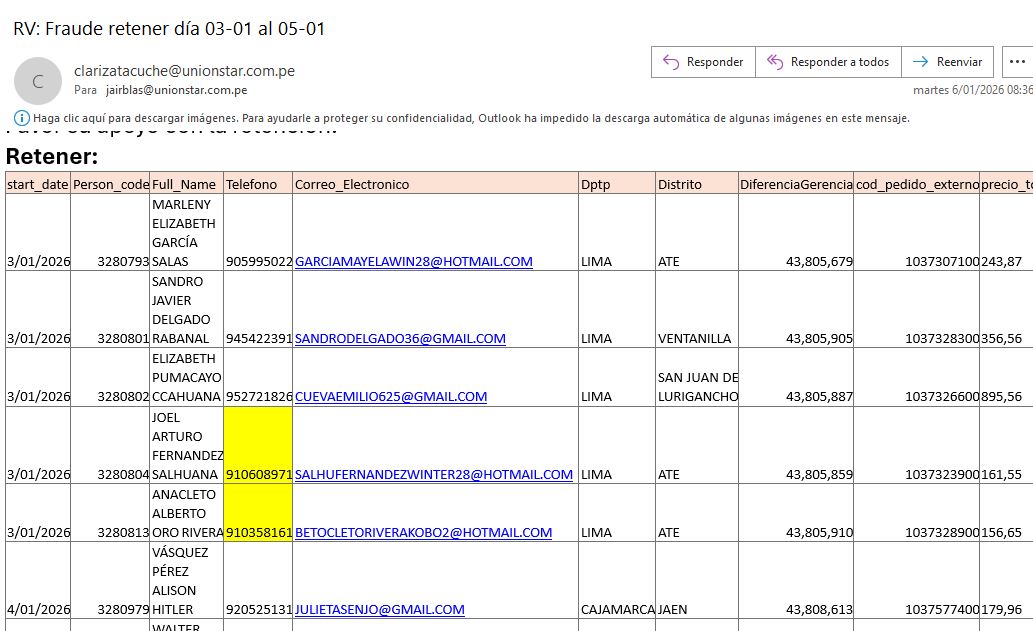Click BETOCLETORIVERAKOBO2@HOTMAIL.COM link

click(x=423, y=533)
